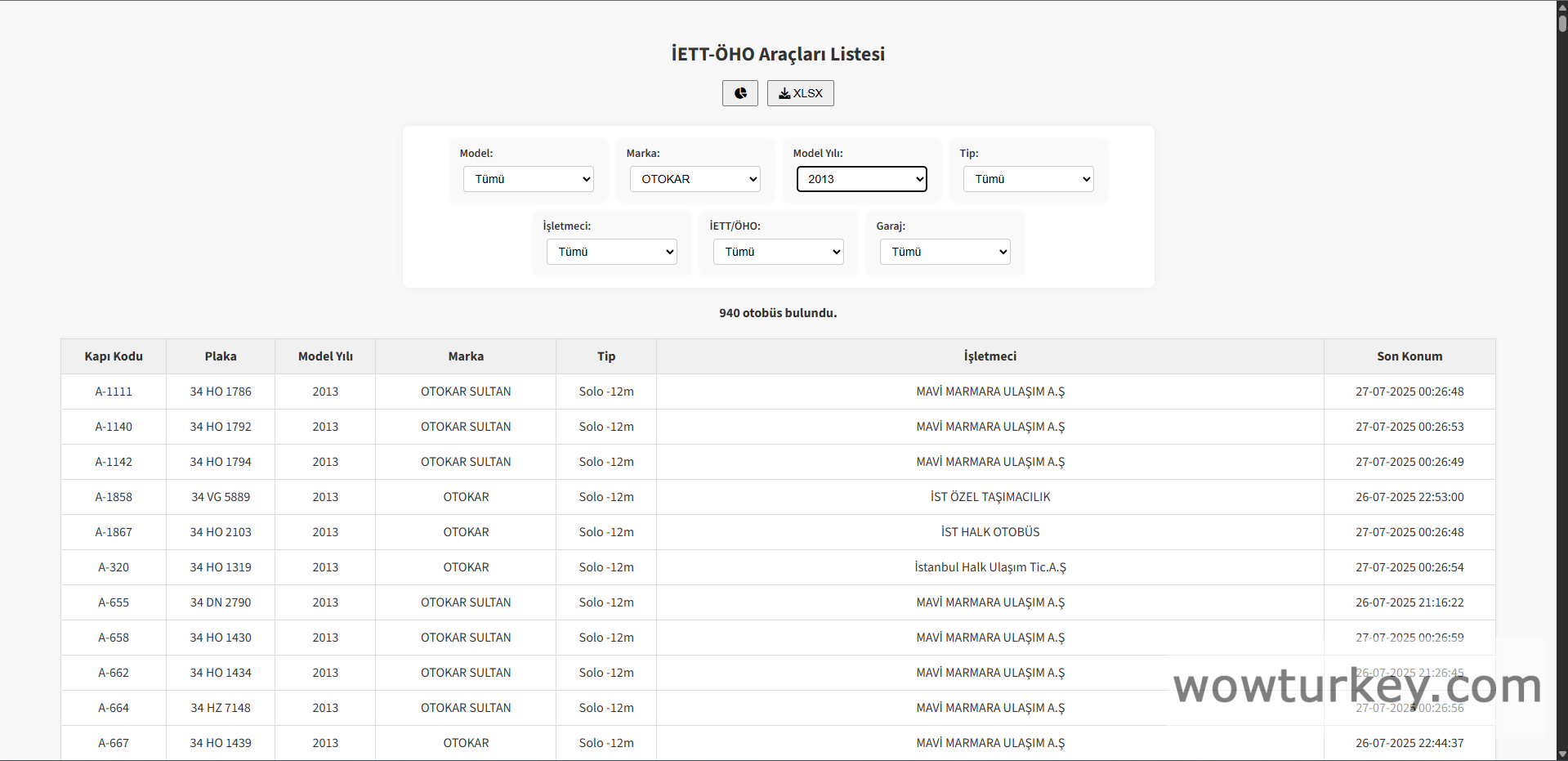Open the Garaj filter dropdown
This screenshot has height=761, width=1568.
pyautogui.click(x=945, y=252)
